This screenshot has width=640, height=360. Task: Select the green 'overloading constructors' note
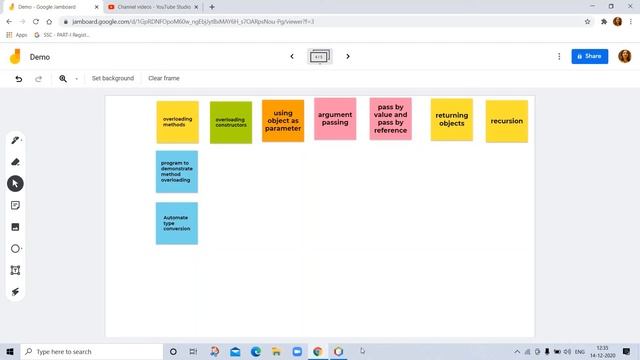(x=231, y=122)
